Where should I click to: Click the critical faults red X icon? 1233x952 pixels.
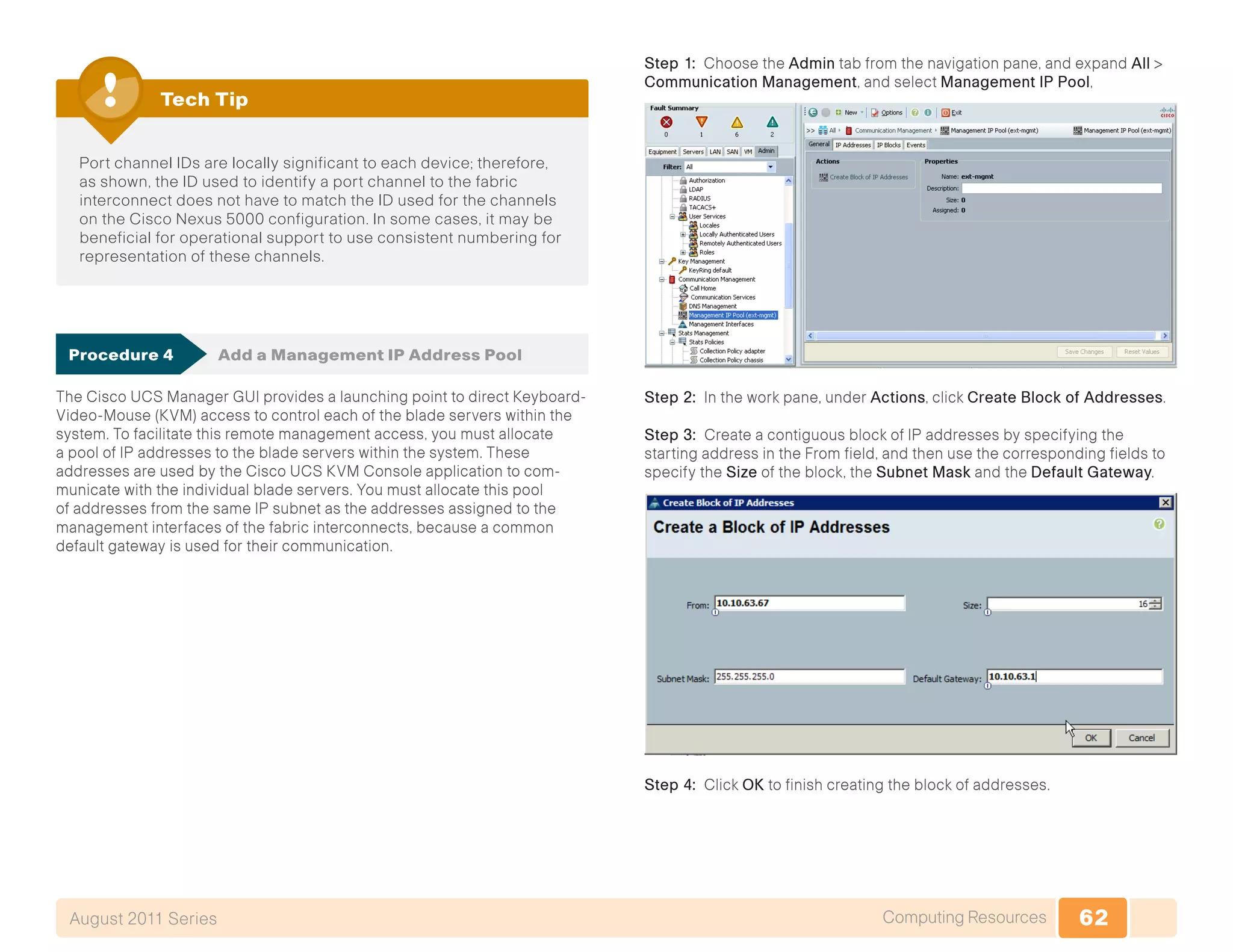pos(666,122)
